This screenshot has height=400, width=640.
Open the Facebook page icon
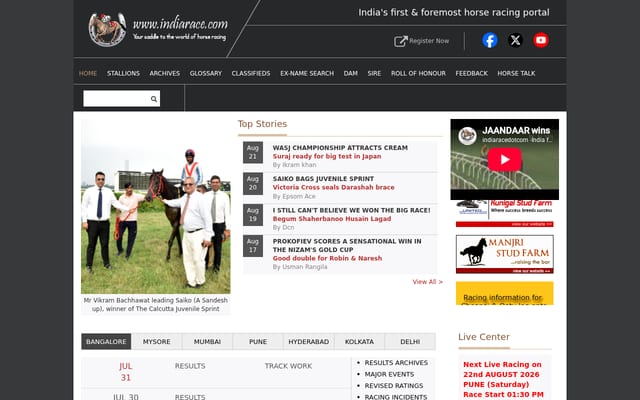click(490, 40)
